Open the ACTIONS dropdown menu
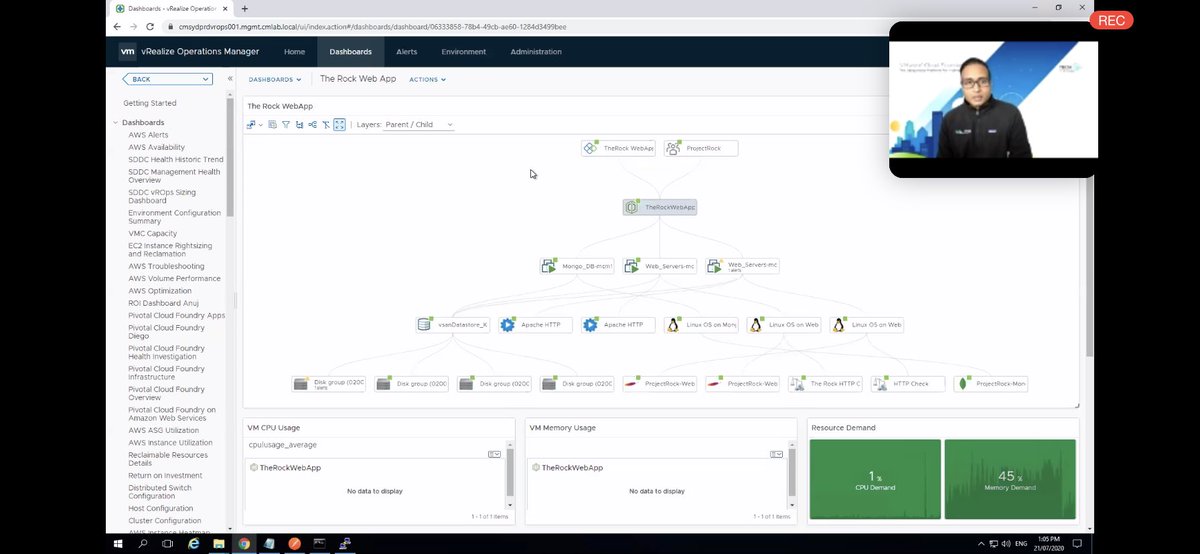 tap(427, 79)
